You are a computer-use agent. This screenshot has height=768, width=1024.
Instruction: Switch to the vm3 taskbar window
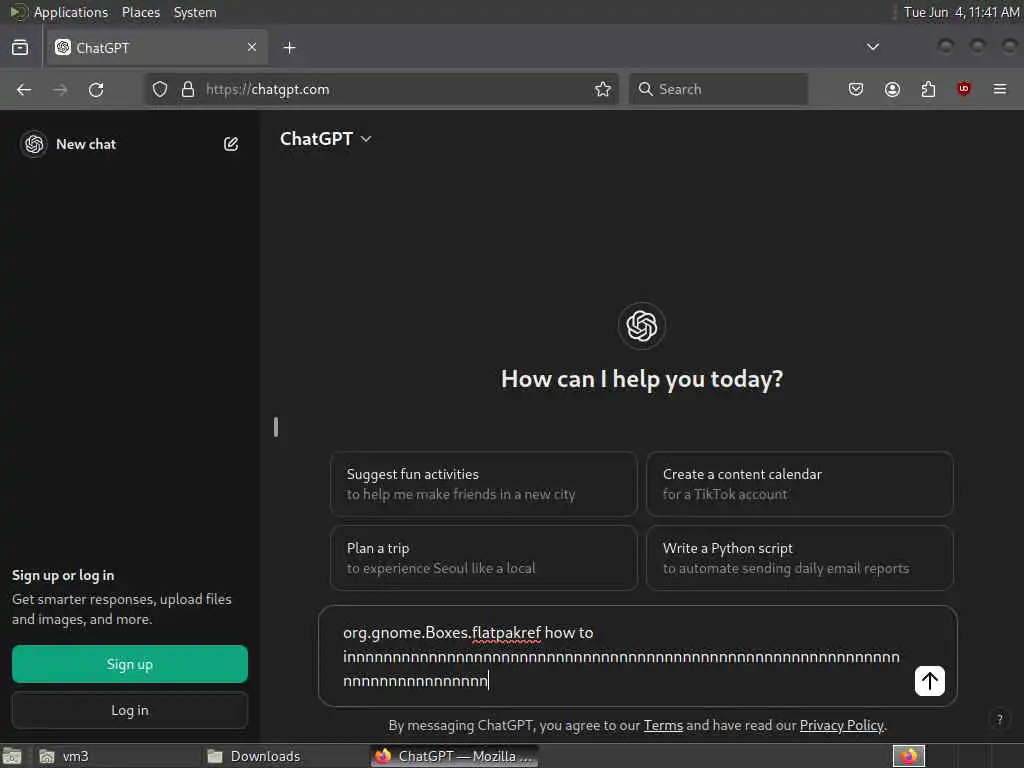click(116, 756)
